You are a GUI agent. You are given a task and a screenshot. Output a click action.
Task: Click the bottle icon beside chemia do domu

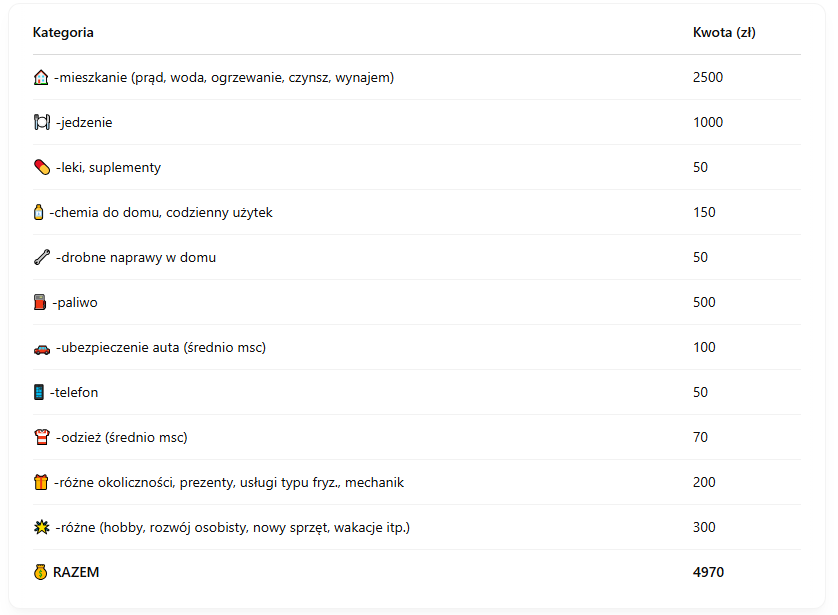pos(39,212)
